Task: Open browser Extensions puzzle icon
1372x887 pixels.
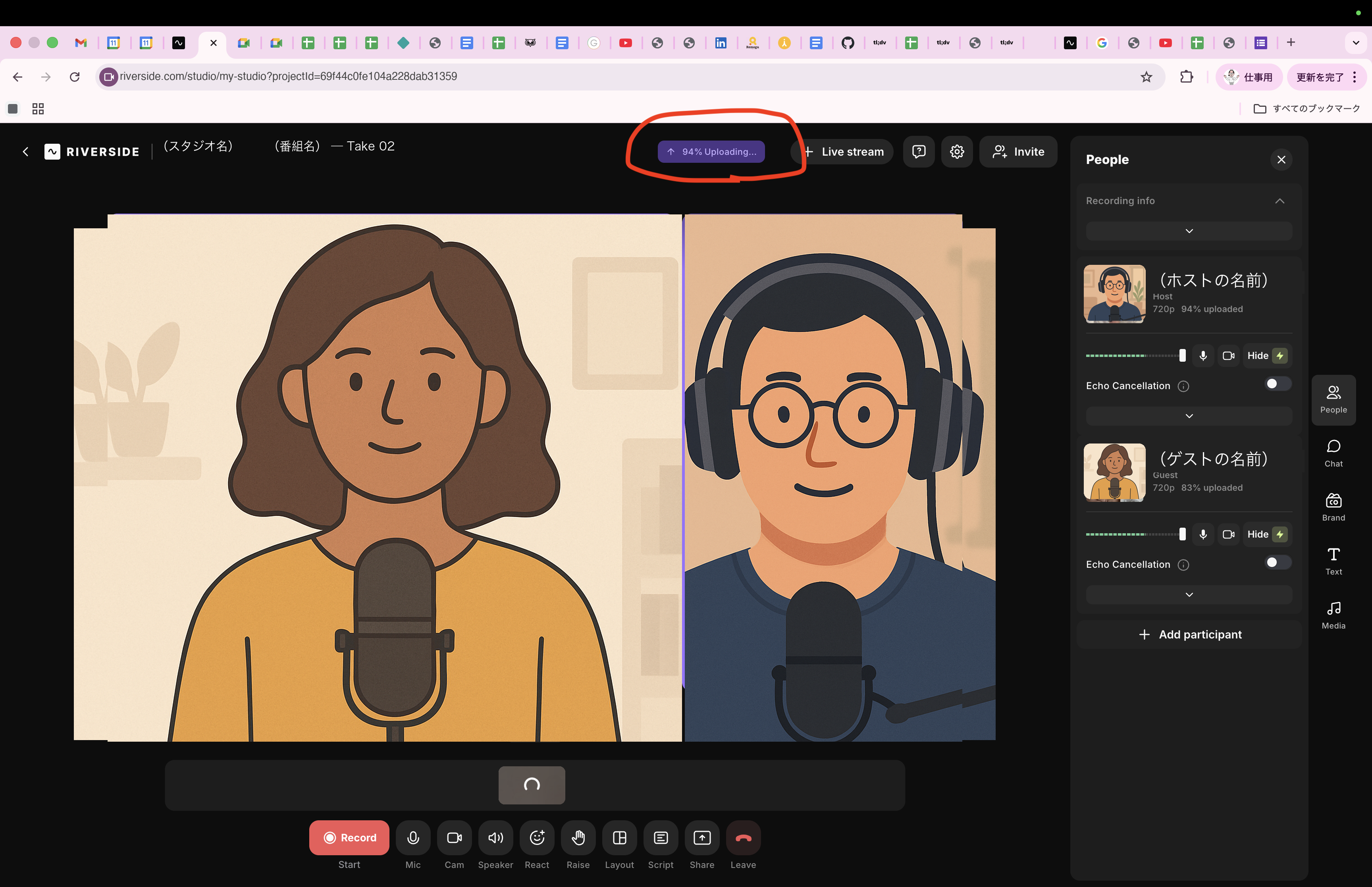Action: pos(1186,77)
